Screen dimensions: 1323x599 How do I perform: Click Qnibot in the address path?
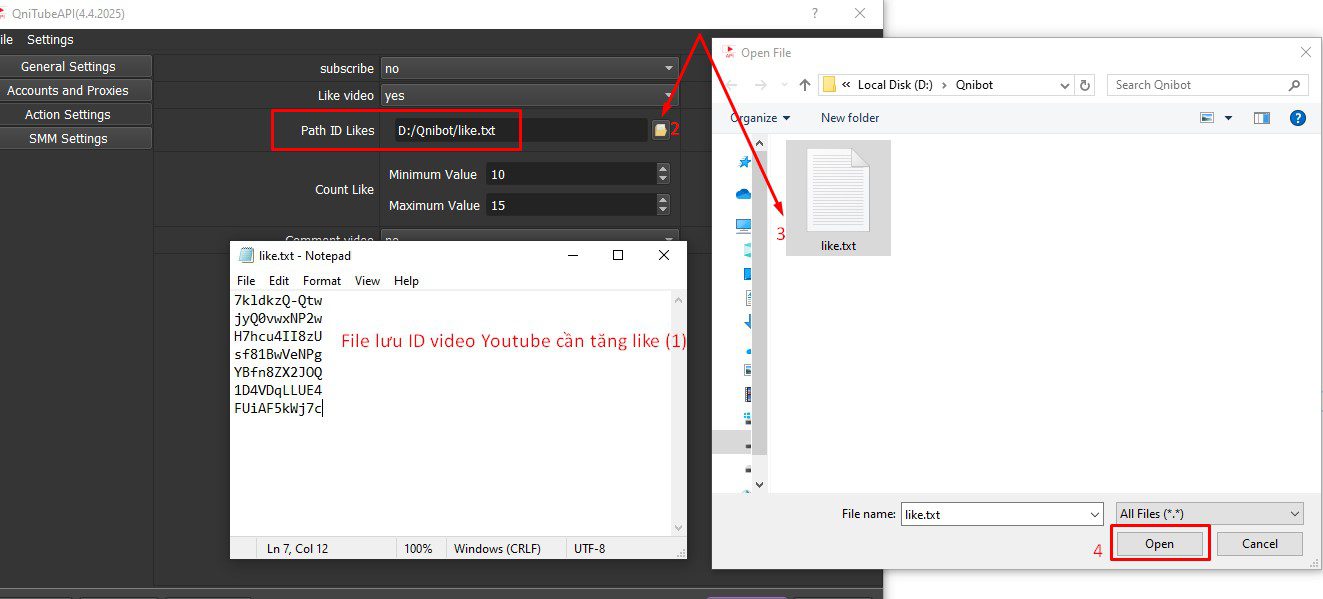tap(974, 85)
